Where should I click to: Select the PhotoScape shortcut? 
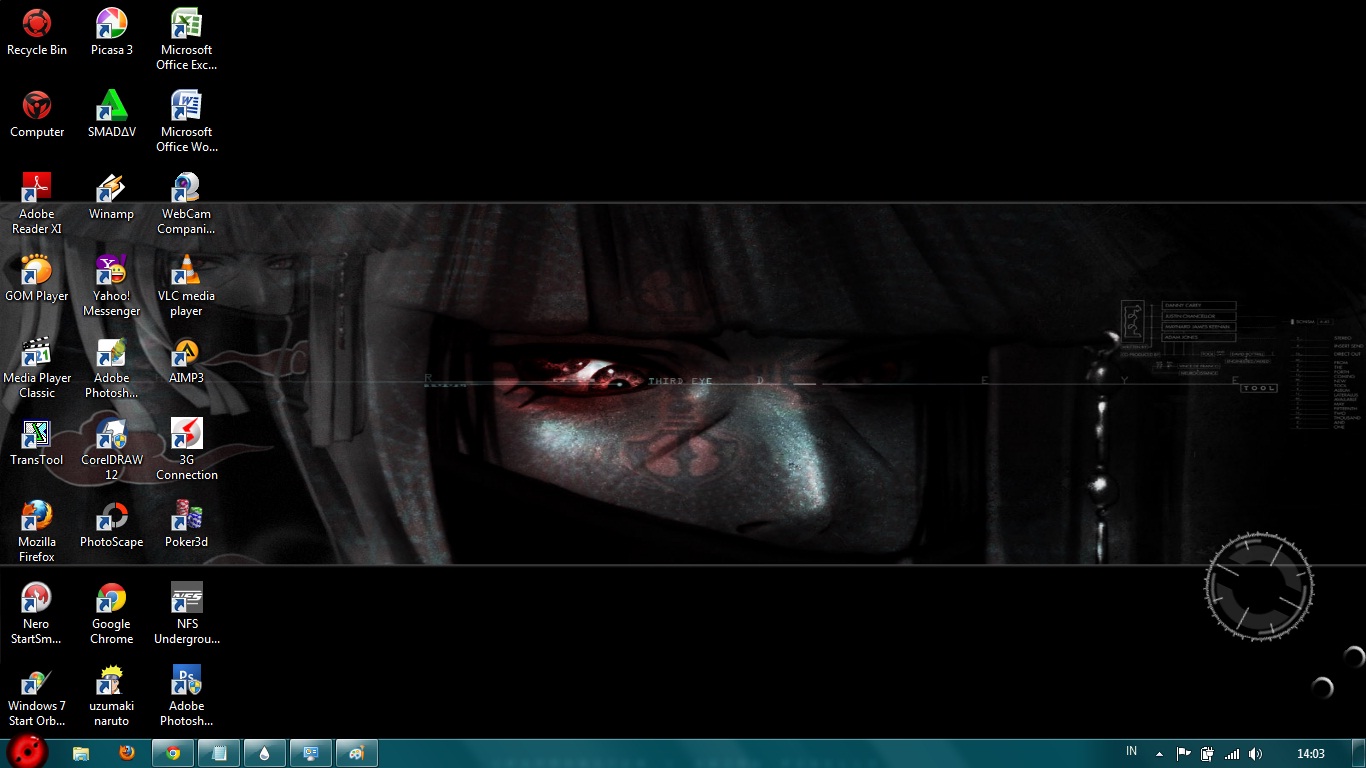111,525
